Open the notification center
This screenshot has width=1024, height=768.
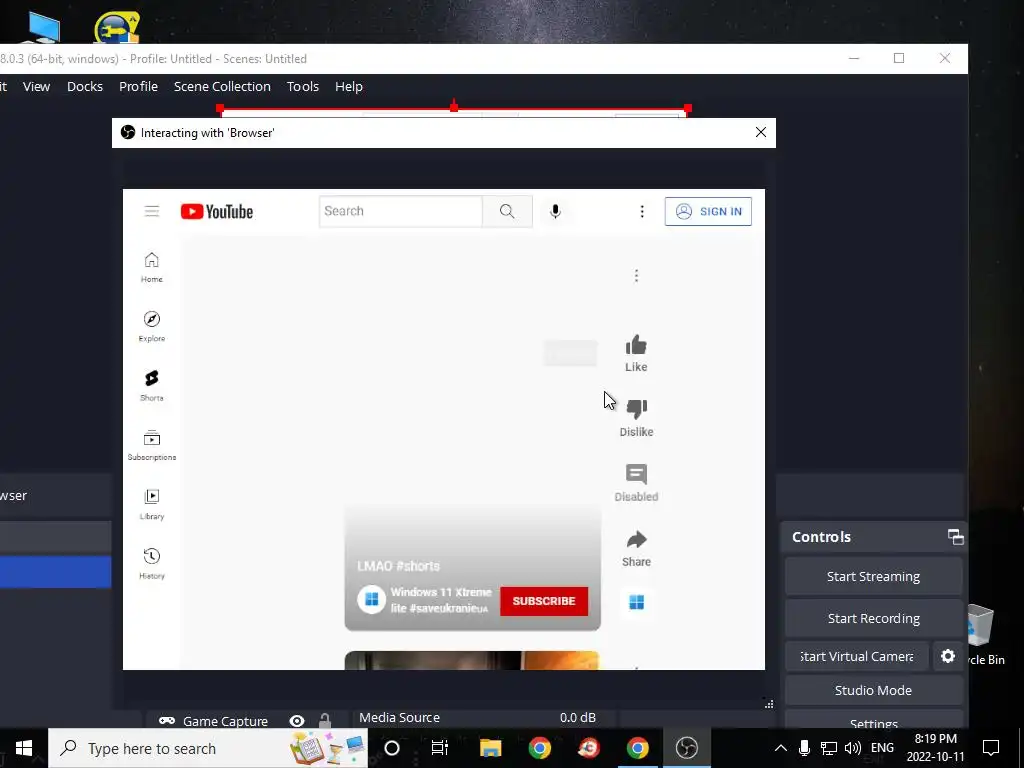click(x=991, y=748)
